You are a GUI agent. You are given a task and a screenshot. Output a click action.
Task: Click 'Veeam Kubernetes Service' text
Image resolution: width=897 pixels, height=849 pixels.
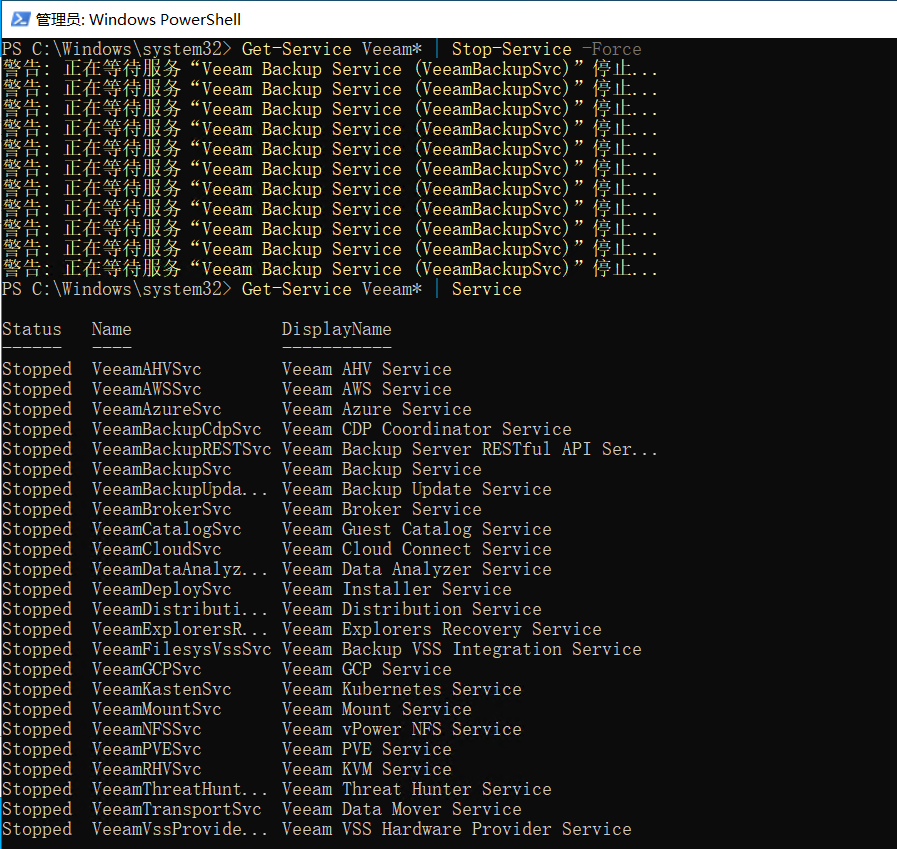tap(402, 689)
